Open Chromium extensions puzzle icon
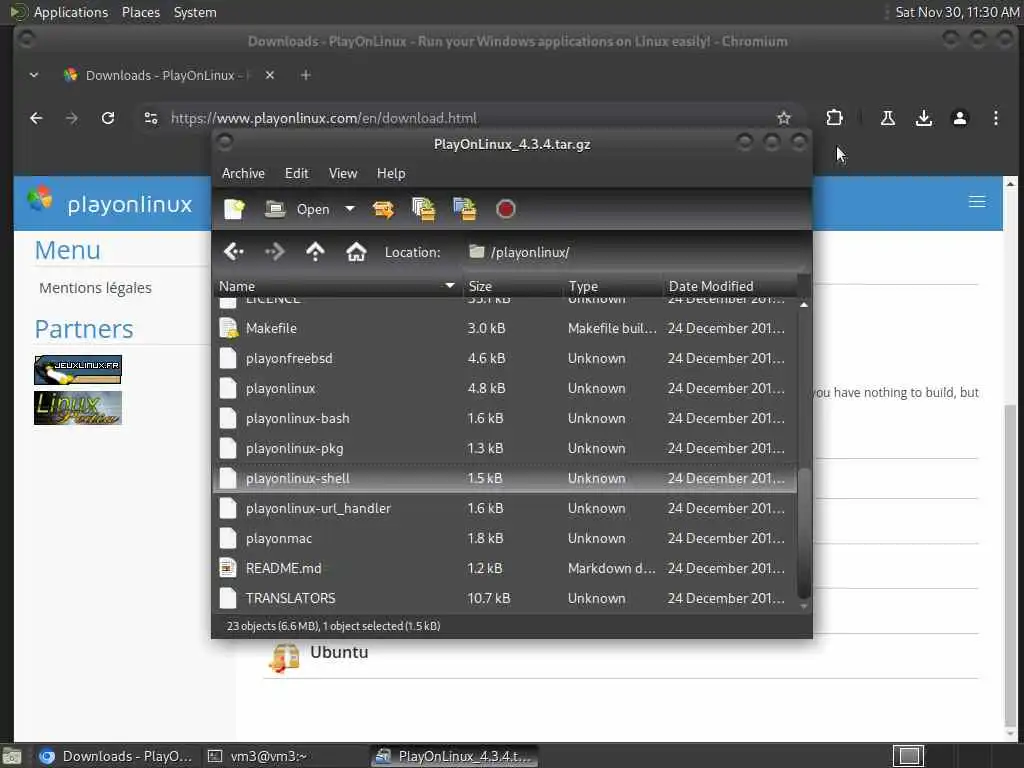The height and width of the screenshot is (768, 1024). tap(834, 118)
